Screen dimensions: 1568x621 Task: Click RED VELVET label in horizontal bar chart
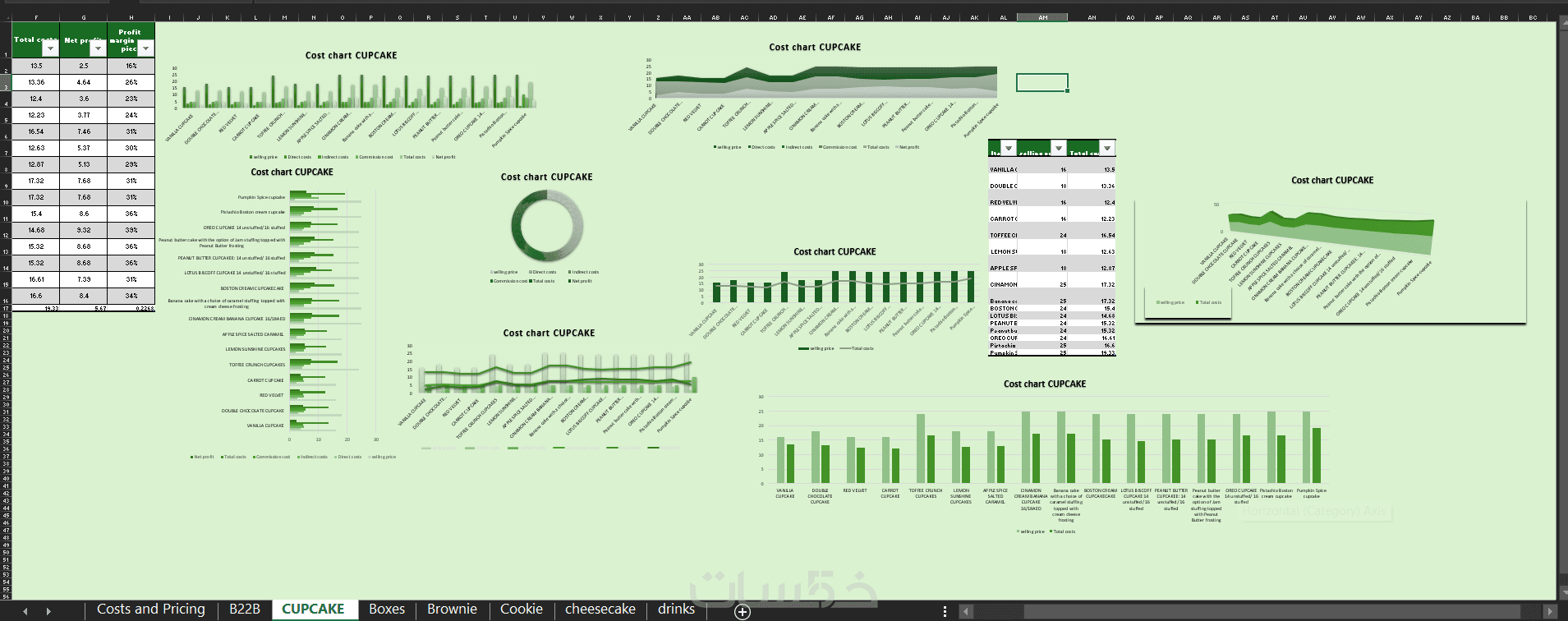[x=271, y=395]
